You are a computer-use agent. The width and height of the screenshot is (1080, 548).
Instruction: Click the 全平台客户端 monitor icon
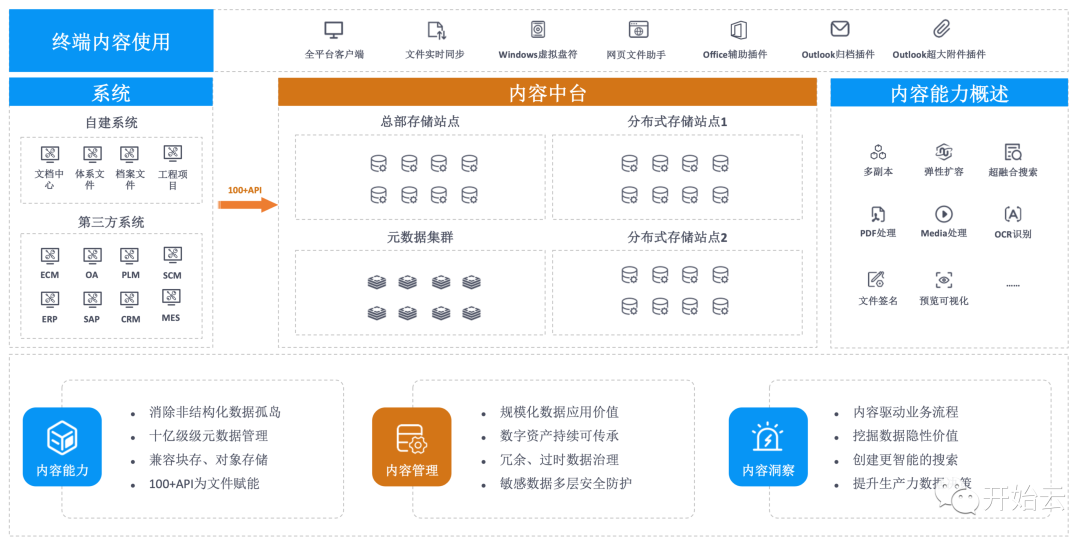point(334,30)
